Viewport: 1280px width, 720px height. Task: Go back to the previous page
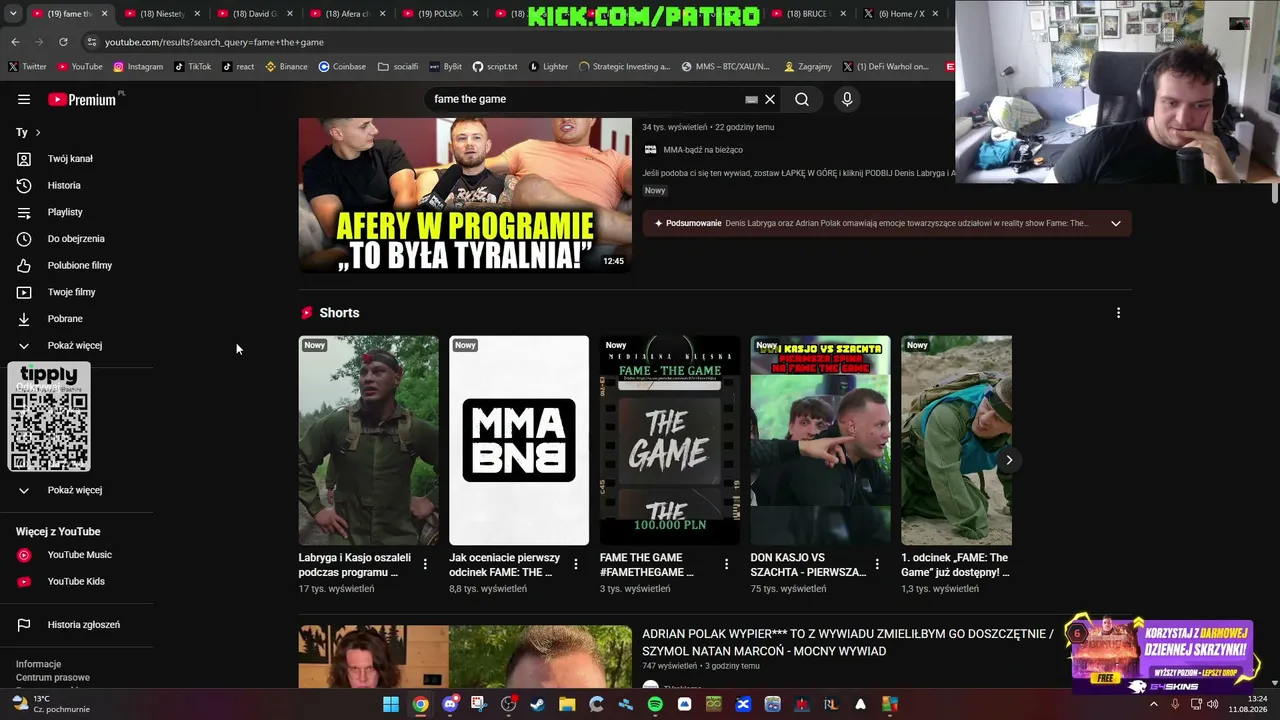[15, 42]
